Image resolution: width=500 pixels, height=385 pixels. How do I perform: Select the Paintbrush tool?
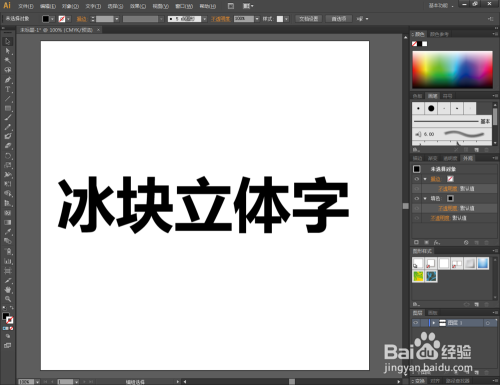8,117
